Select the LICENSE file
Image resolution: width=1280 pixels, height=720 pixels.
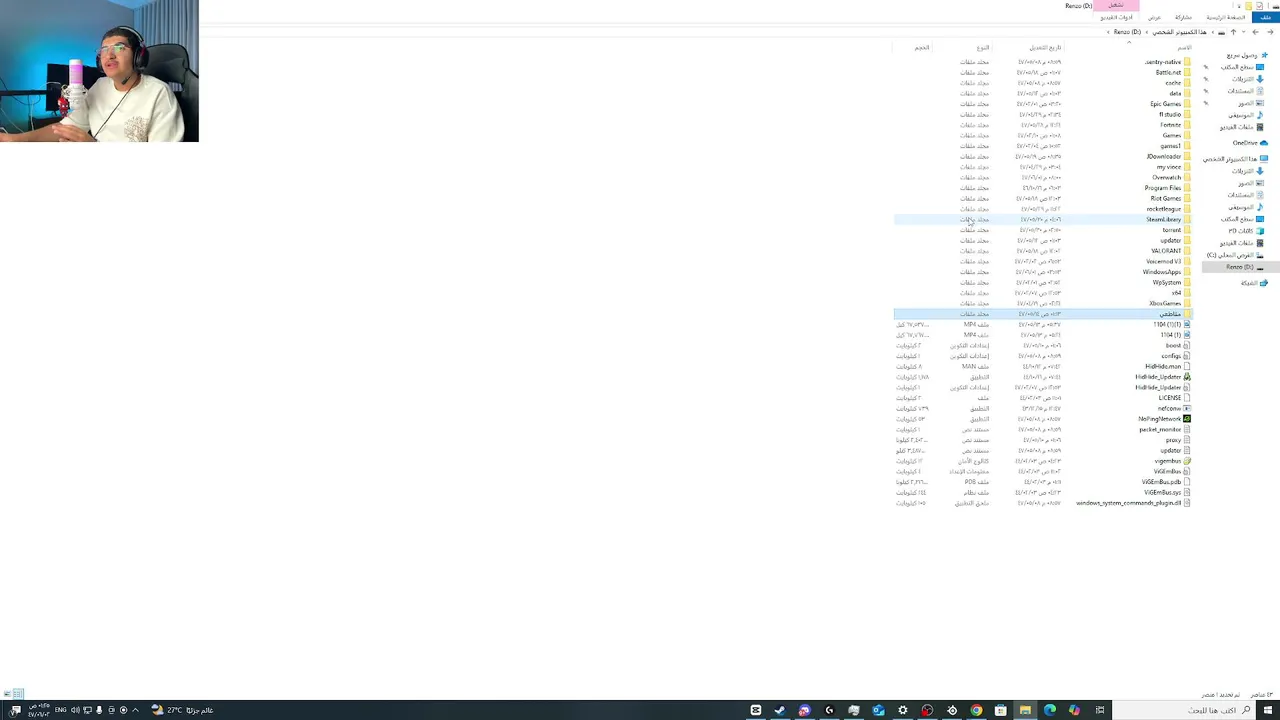coord(1170,398)
